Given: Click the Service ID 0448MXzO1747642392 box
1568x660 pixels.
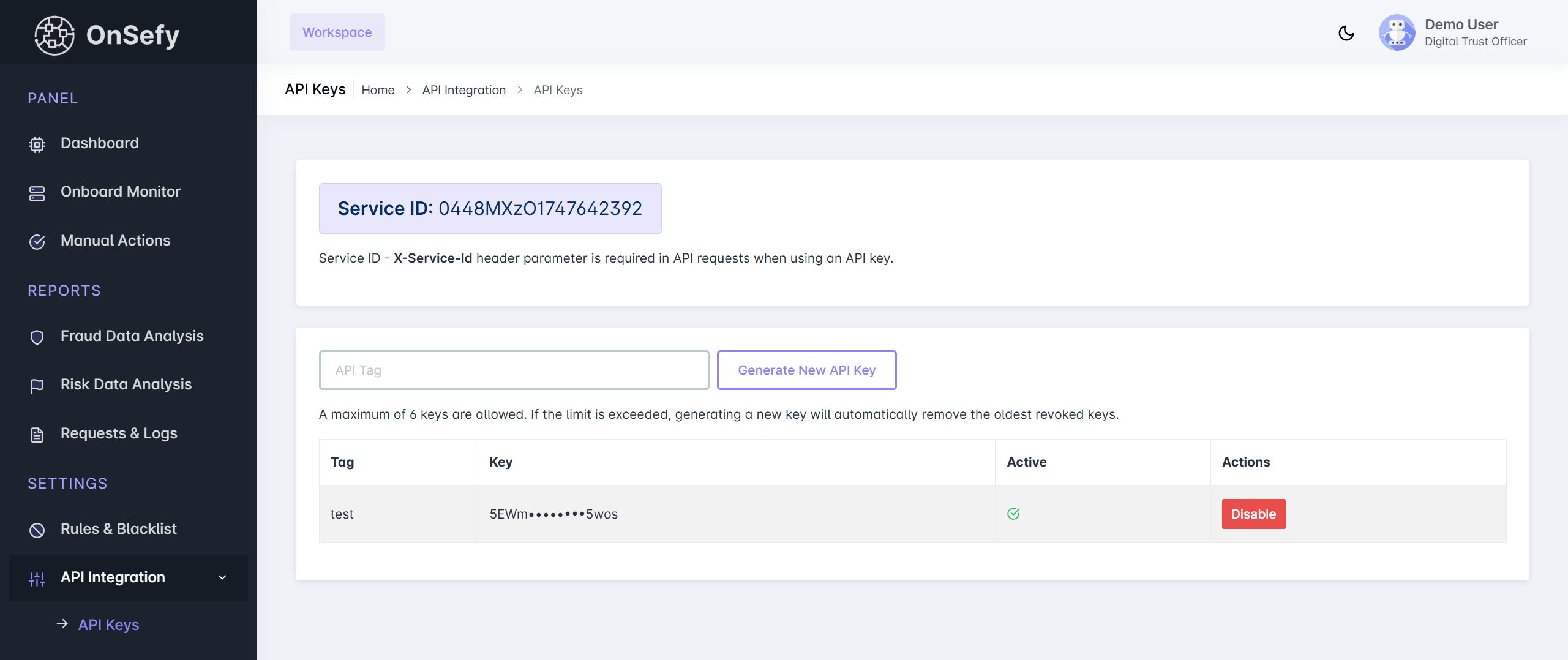Looking at the screenshot, I should (x=490, y=208).
